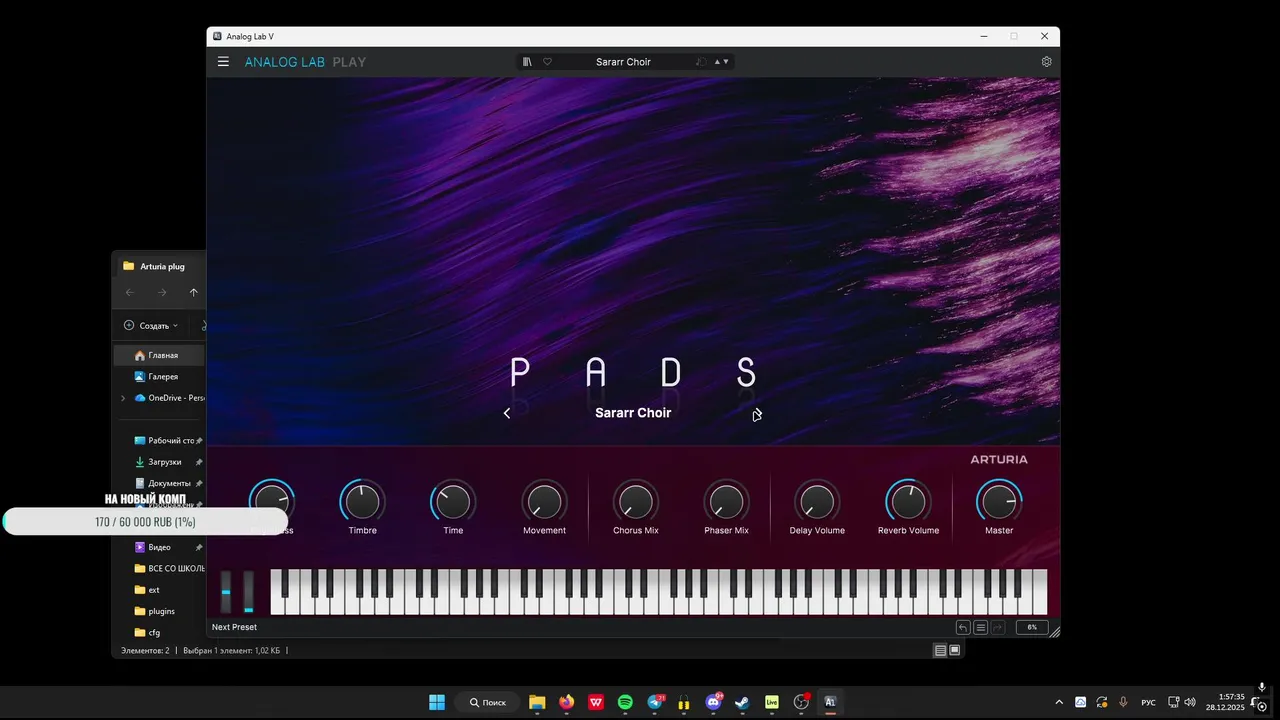The height and width of the screenshot is (720, 1280).
Task: Click the Chorus Mix knob
Action: (635, 502)
